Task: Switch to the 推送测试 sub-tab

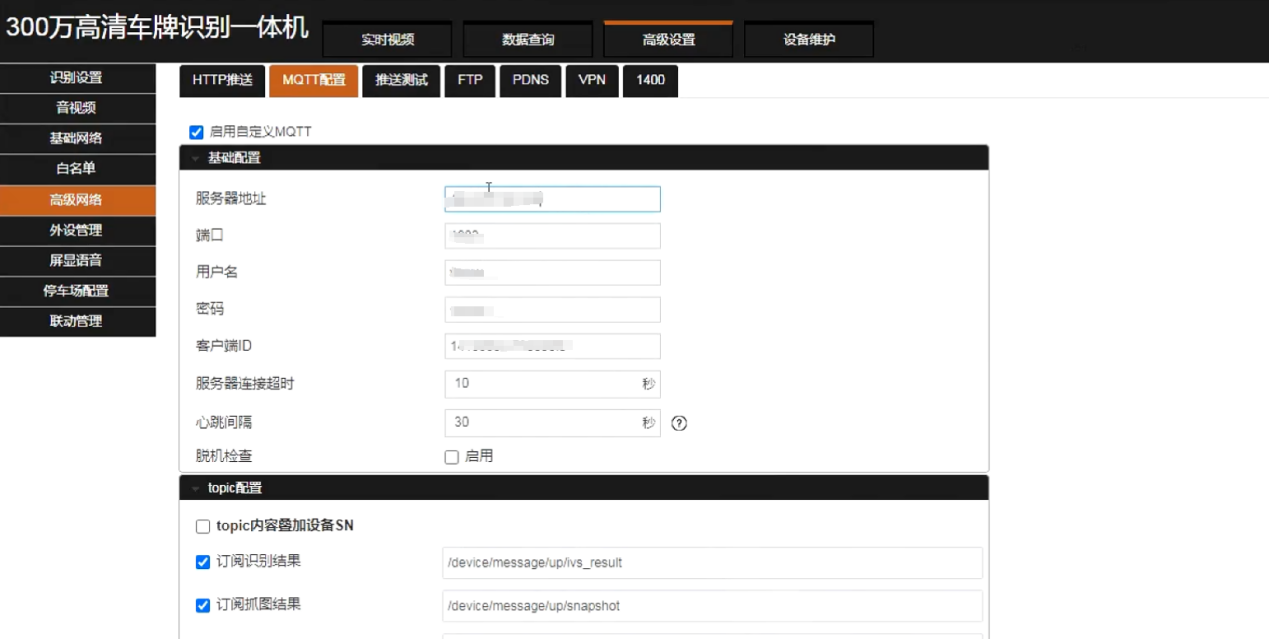Action: [401, 81]
